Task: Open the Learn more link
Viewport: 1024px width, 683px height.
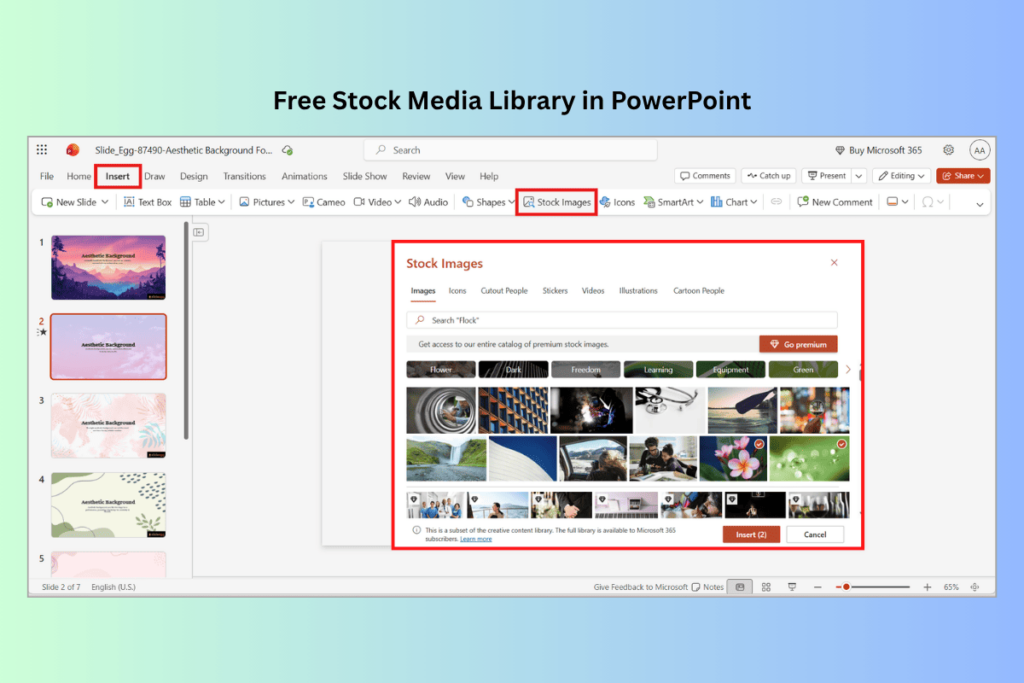Action: click(x=475, y=539)
